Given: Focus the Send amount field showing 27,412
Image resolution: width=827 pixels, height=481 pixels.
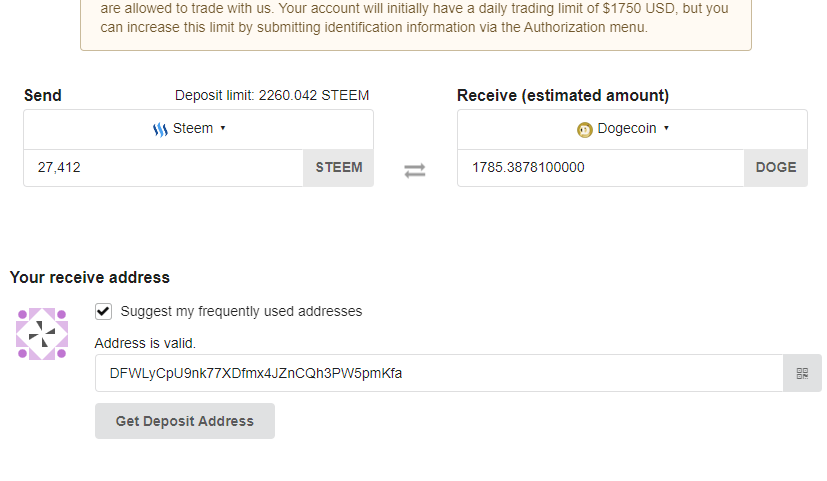Looking at the screenshot, I should 163,168.
